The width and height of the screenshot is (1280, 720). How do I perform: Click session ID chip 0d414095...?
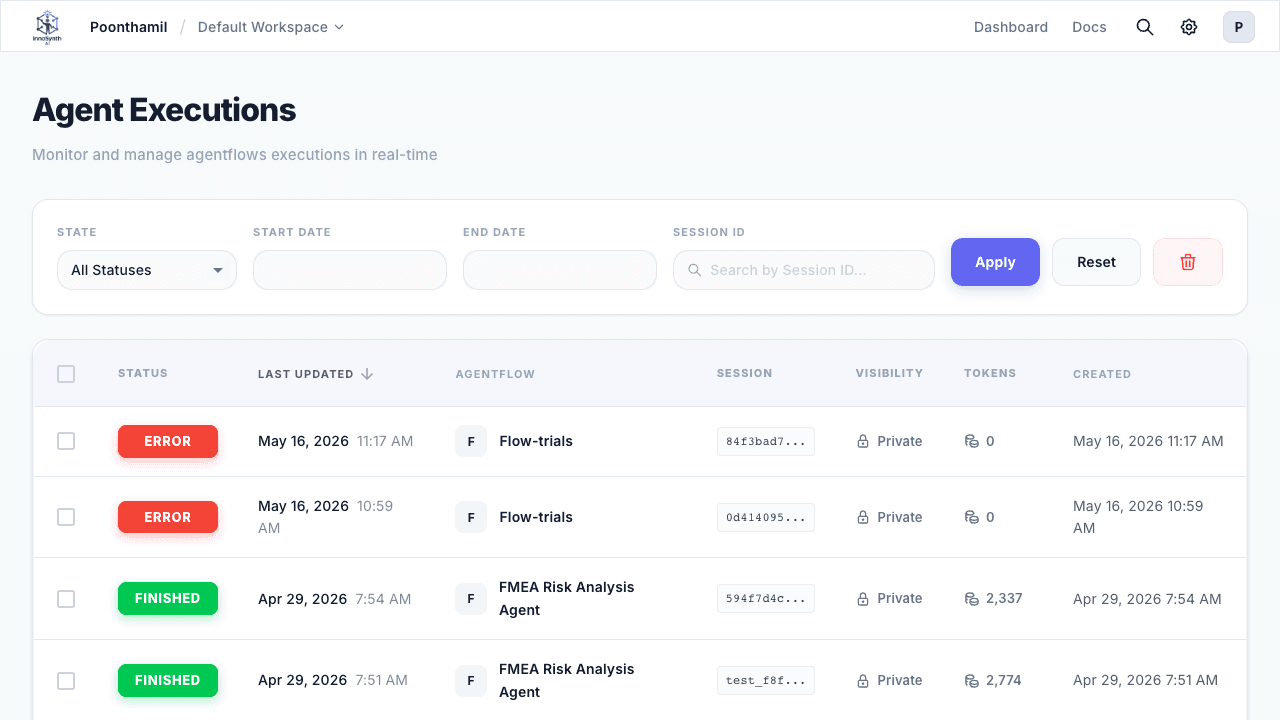[766, 517]
